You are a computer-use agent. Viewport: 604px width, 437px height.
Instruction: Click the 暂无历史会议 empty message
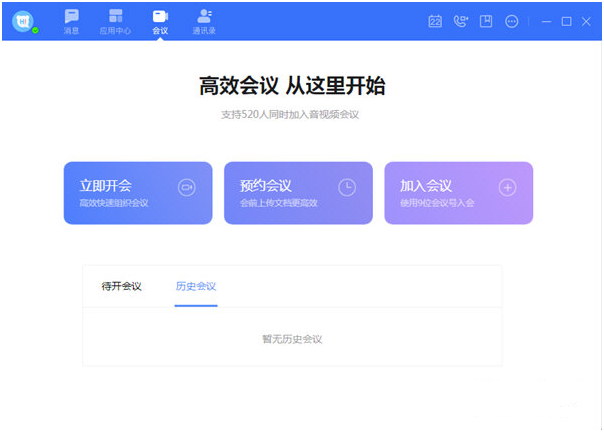pos(292,339)
